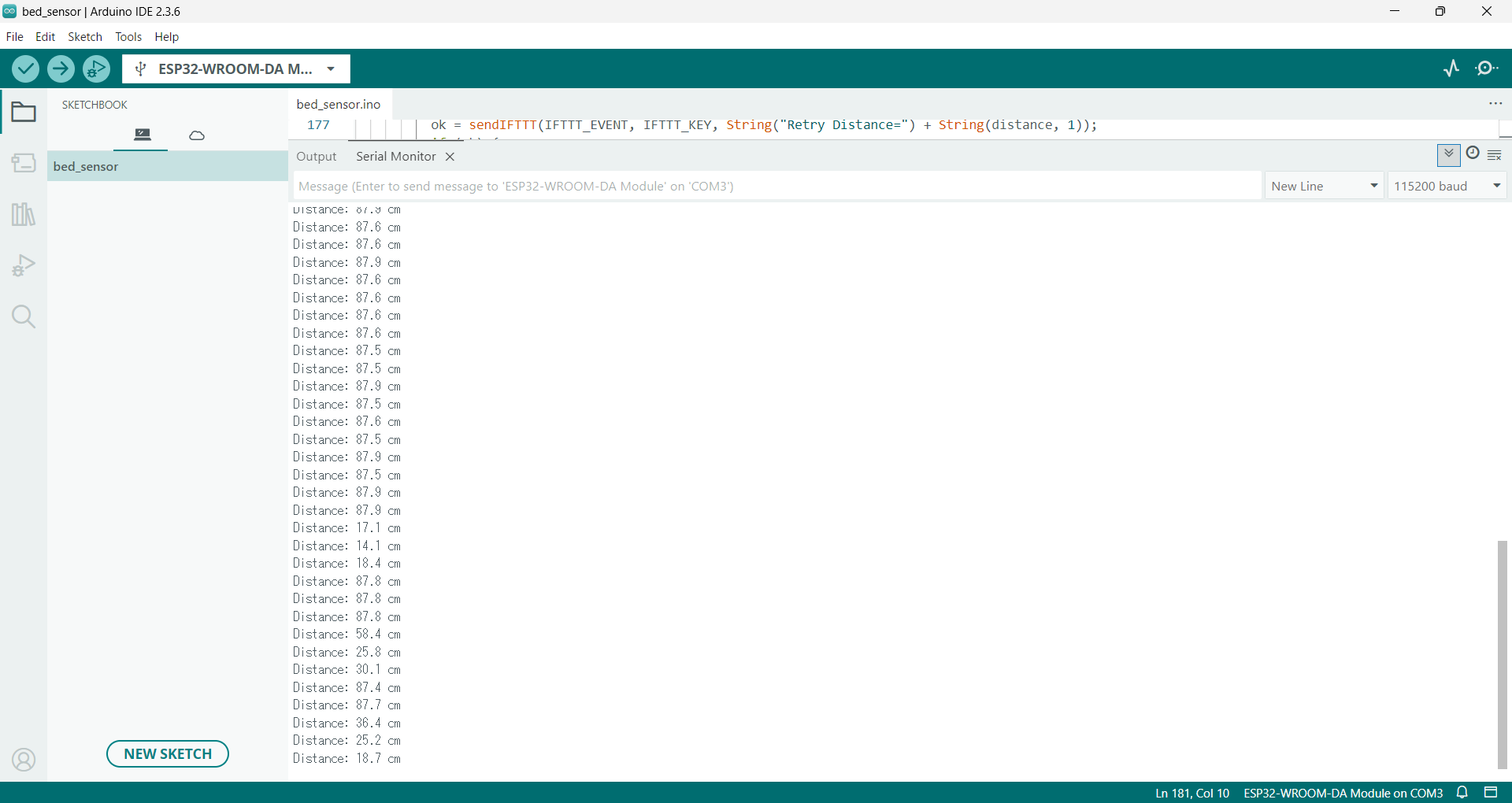
Task: Click the USB icon in board selector
Action: [x=141, y=69]
